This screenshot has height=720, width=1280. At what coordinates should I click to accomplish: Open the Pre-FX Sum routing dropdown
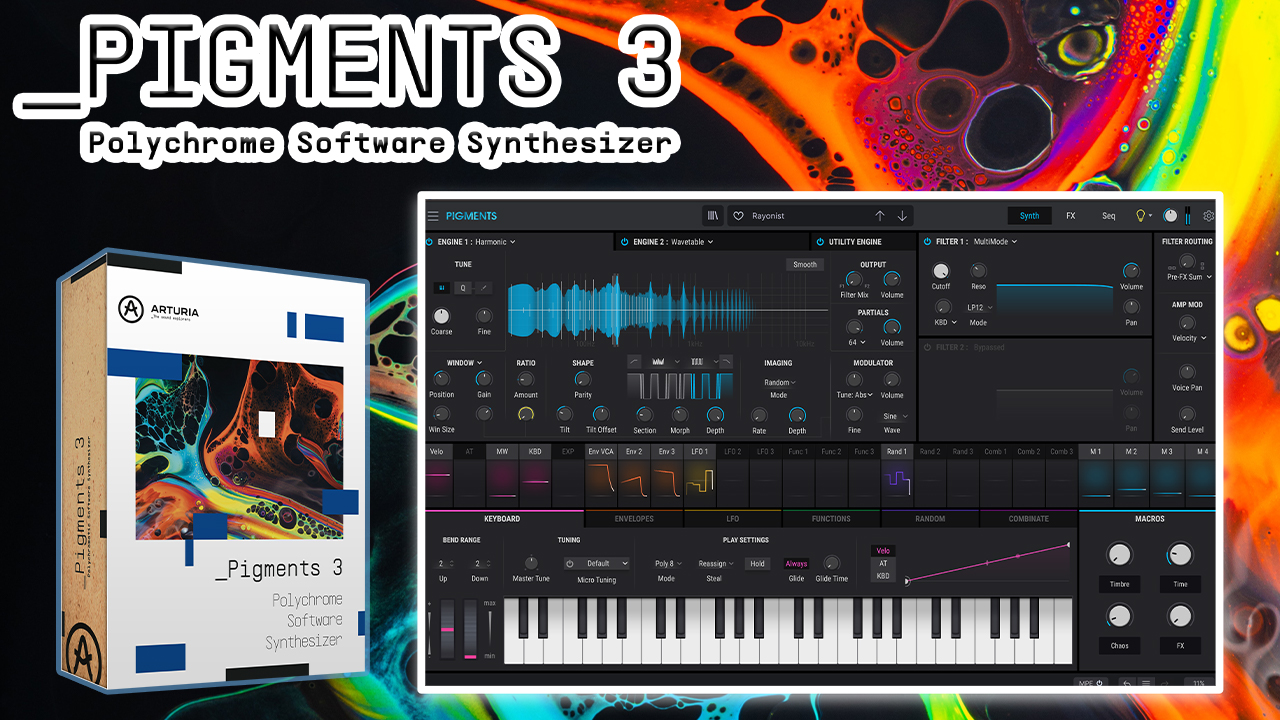[x=1189, y=277]
